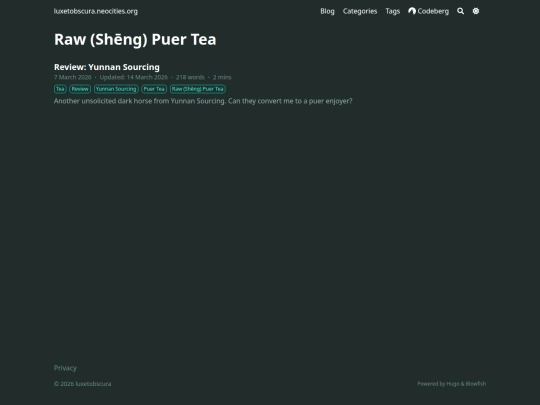Visit the Codeberg link text

(433, 11)
